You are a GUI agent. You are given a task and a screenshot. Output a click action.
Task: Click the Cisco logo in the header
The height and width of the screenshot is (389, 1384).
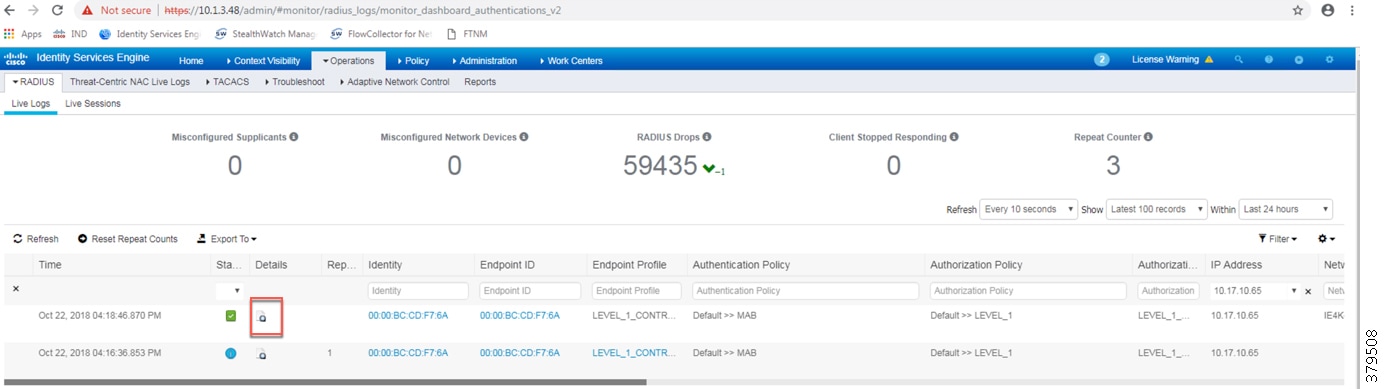pos(17,59)
